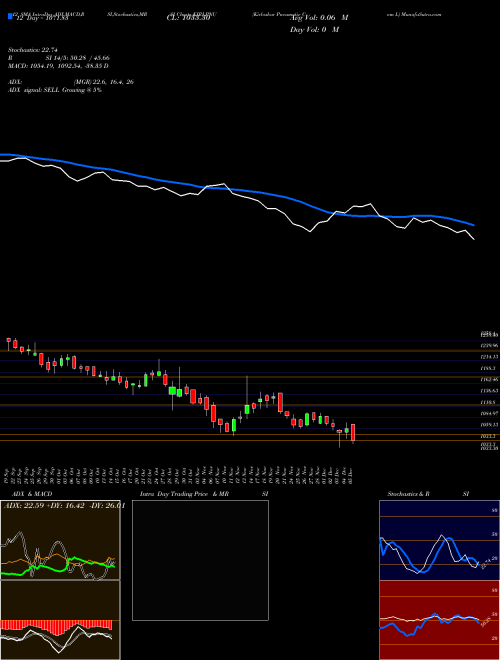Click the 1162.46 price axis label

coord(490,380)
